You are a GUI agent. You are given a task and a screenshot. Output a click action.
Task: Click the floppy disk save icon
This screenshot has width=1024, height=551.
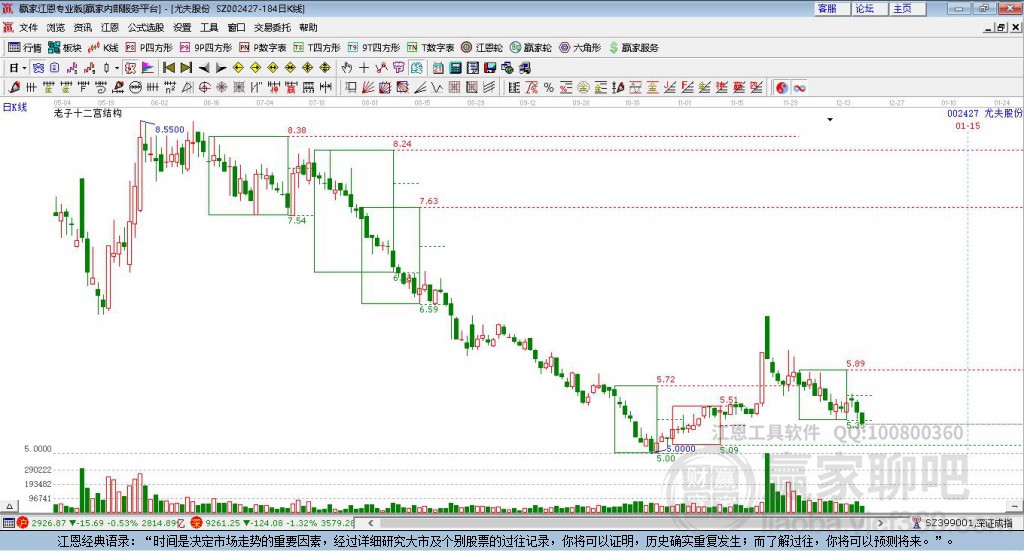490,68
